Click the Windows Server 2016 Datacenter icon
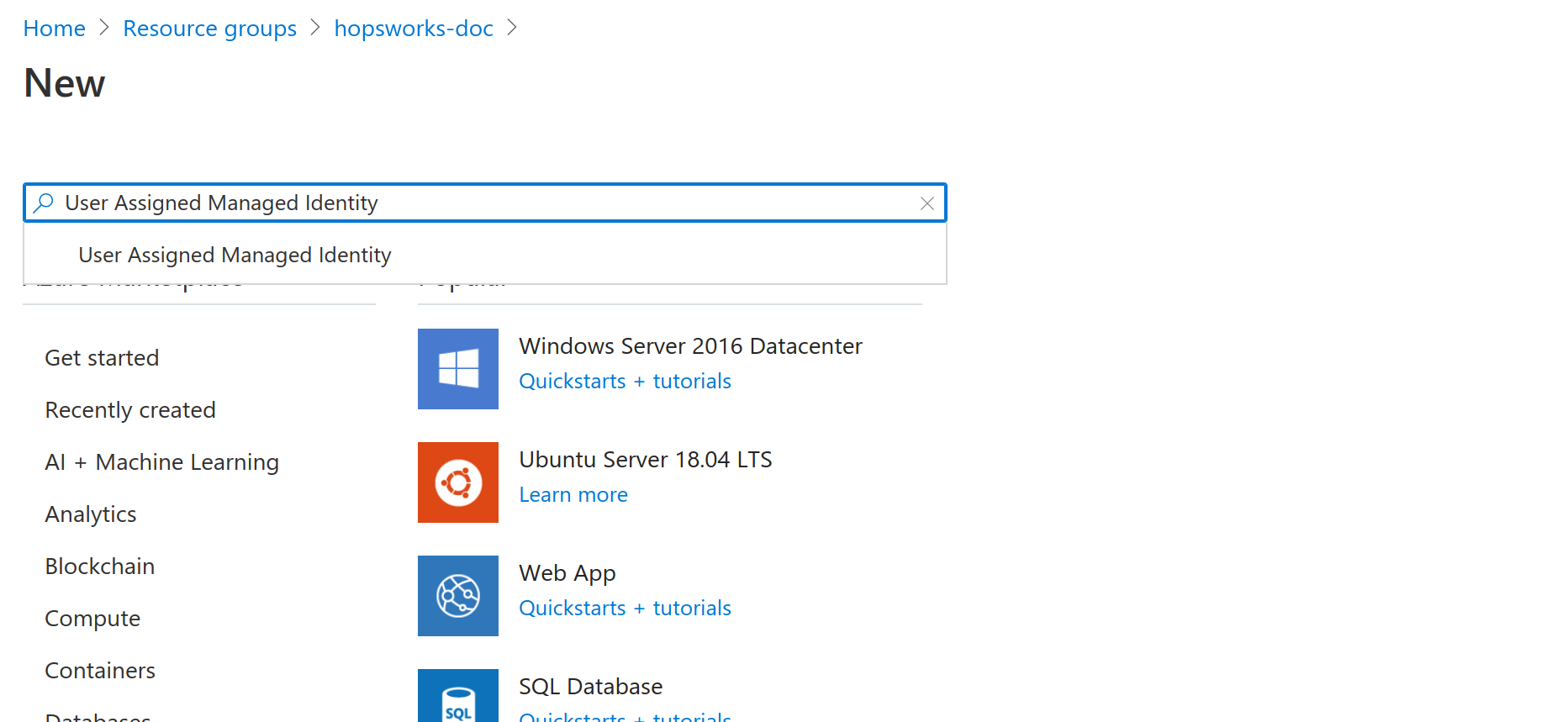1568x722 pixels. point(457,369)
